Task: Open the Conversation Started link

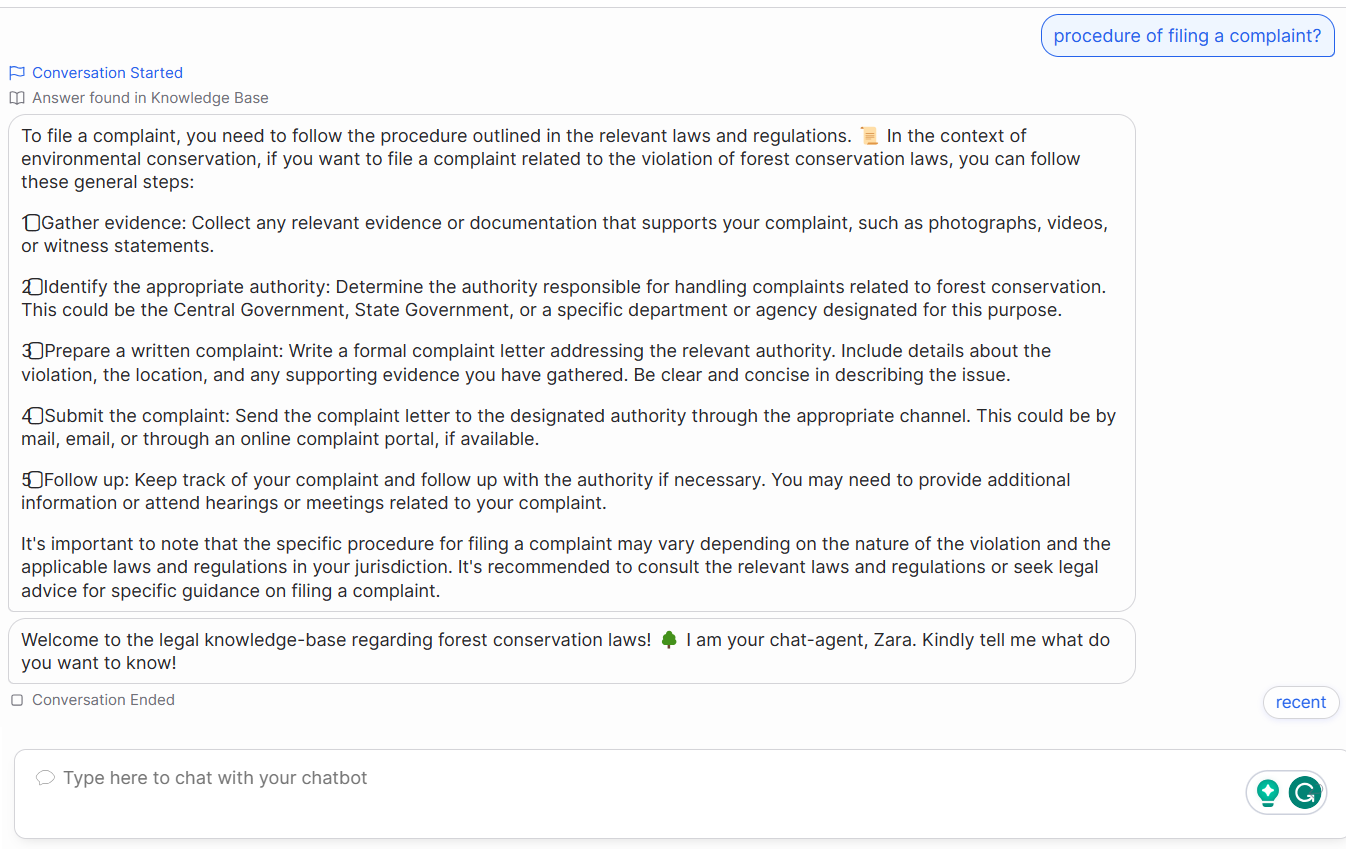Action: pyautogui.click(x=107, y=72)
